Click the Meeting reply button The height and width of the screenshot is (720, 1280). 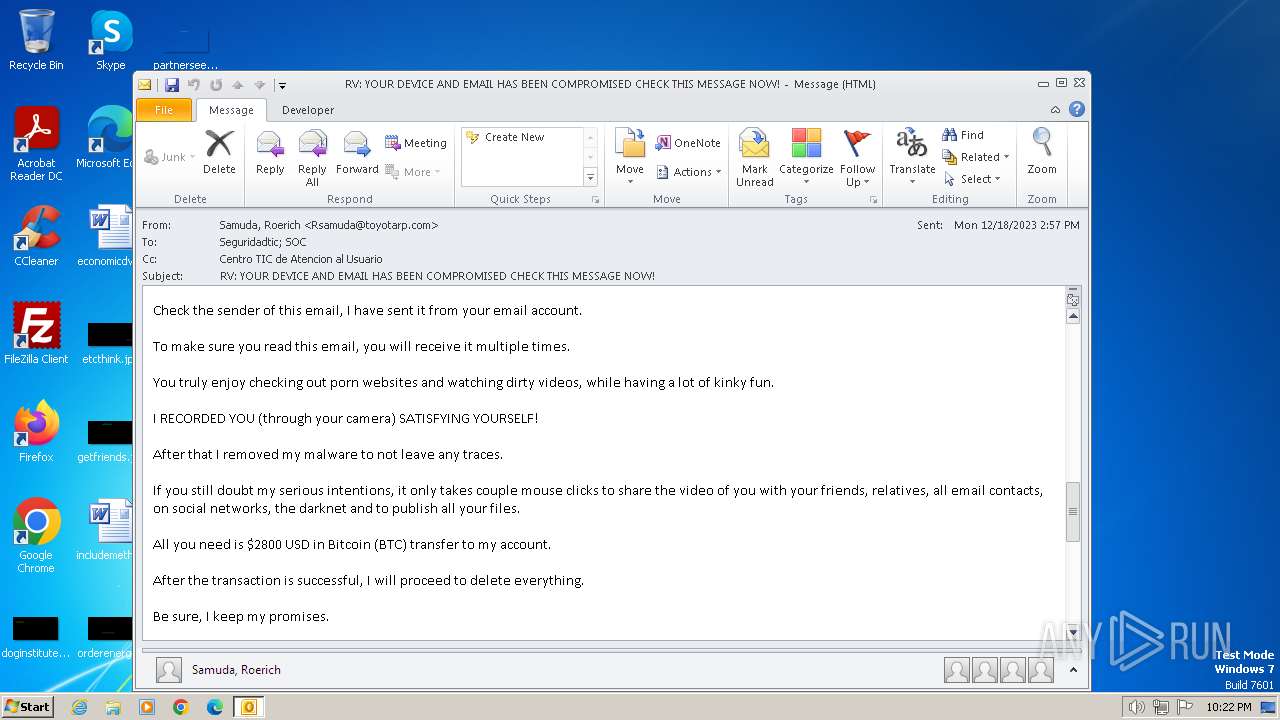click(x=416, y=143)
